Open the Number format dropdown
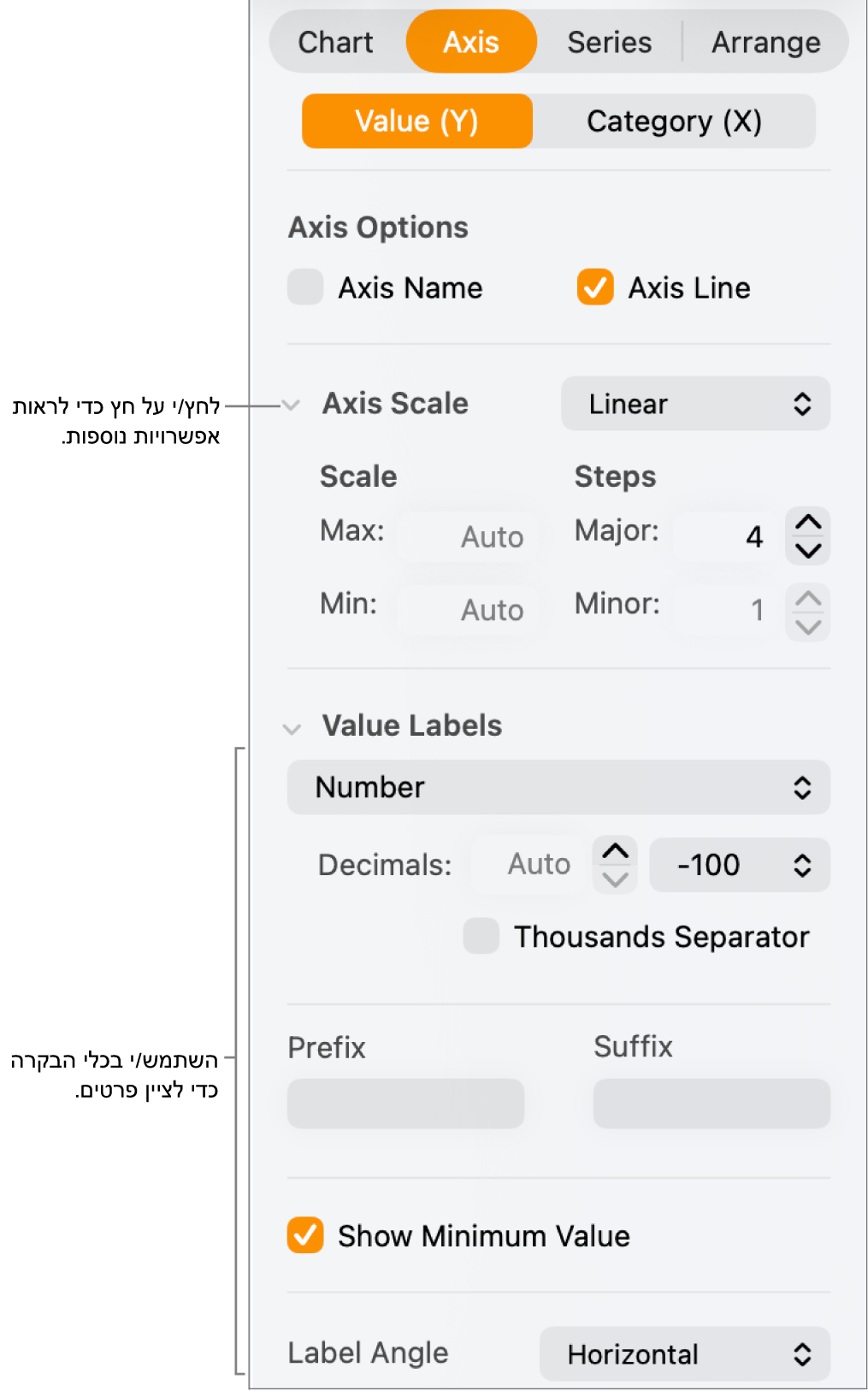The image size is (868, 1391). pyautogui.click(x=558, y=787)
